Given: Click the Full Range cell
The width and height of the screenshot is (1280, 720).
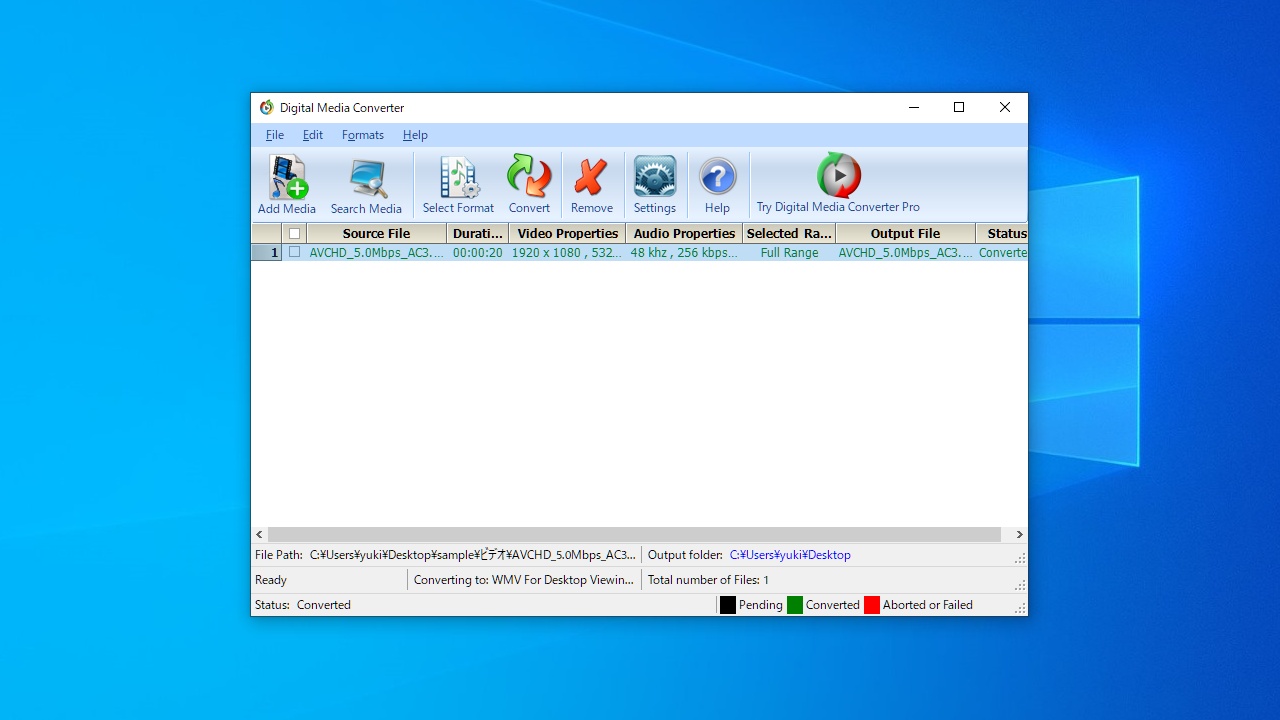Looking at the screenshot, I should [x=789, y=253].
